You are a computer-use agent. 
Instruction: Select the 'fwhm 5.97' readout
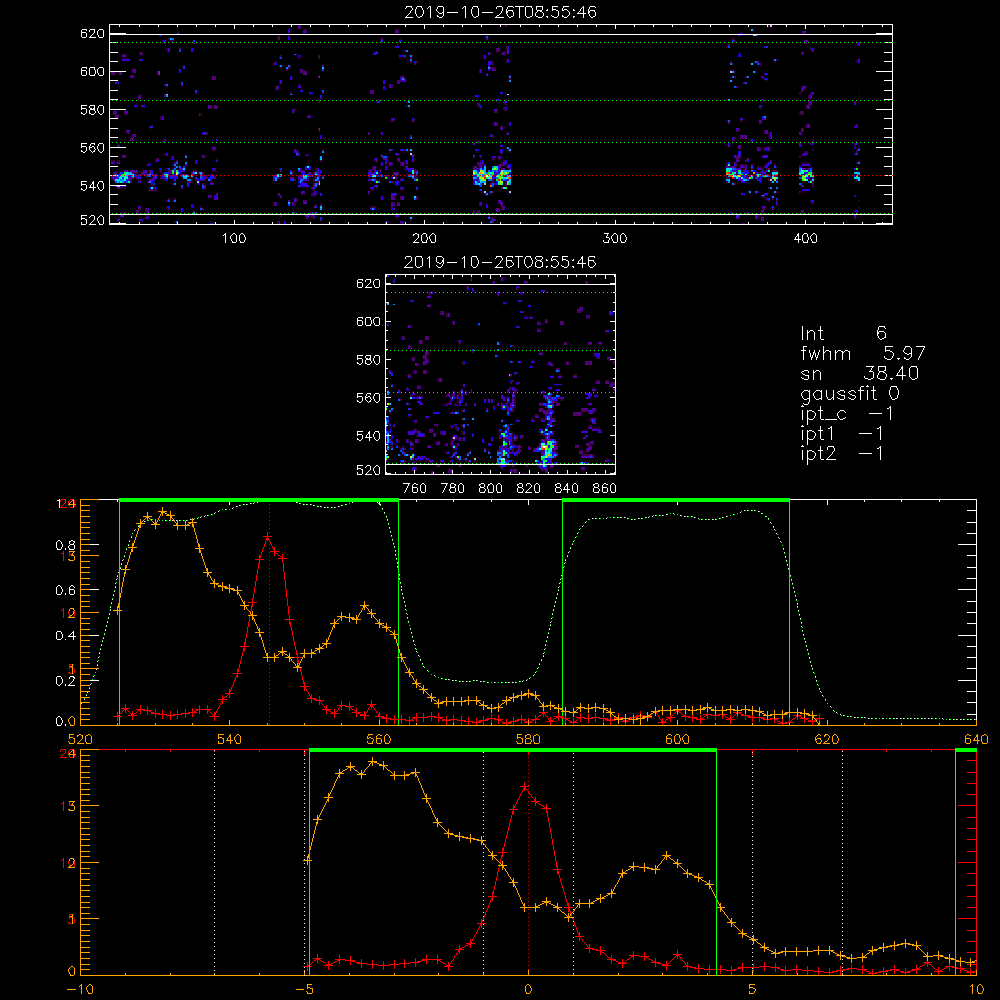(863, 353)
